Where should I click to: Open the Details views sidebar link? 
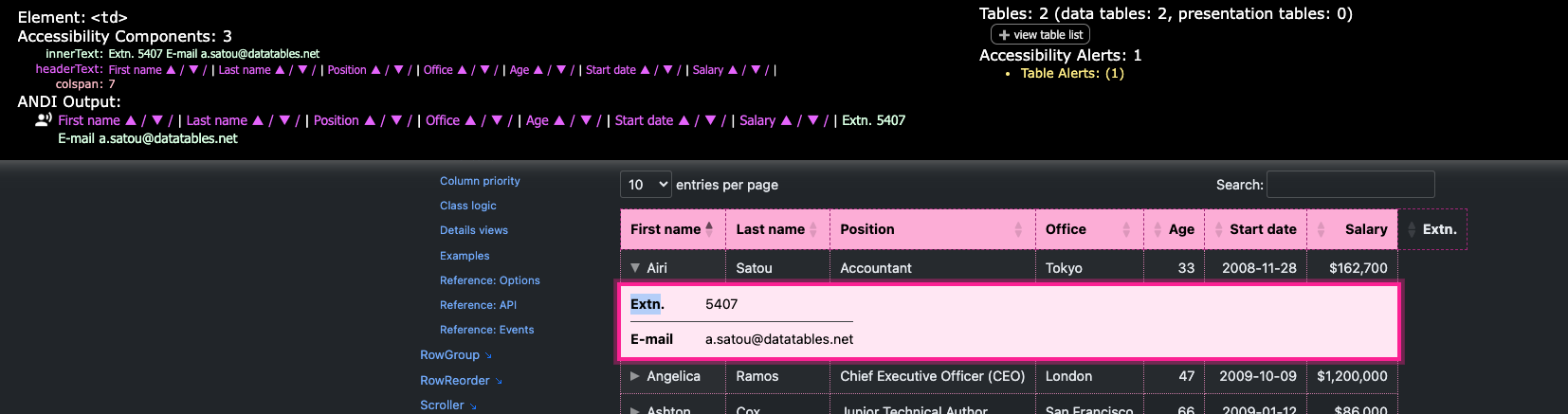(x=474, y=230)
